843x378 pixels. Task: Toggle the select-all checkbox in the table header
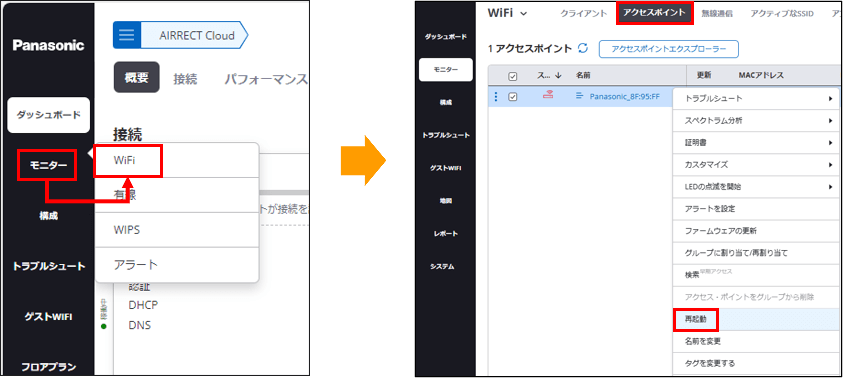tap(512, 76)
